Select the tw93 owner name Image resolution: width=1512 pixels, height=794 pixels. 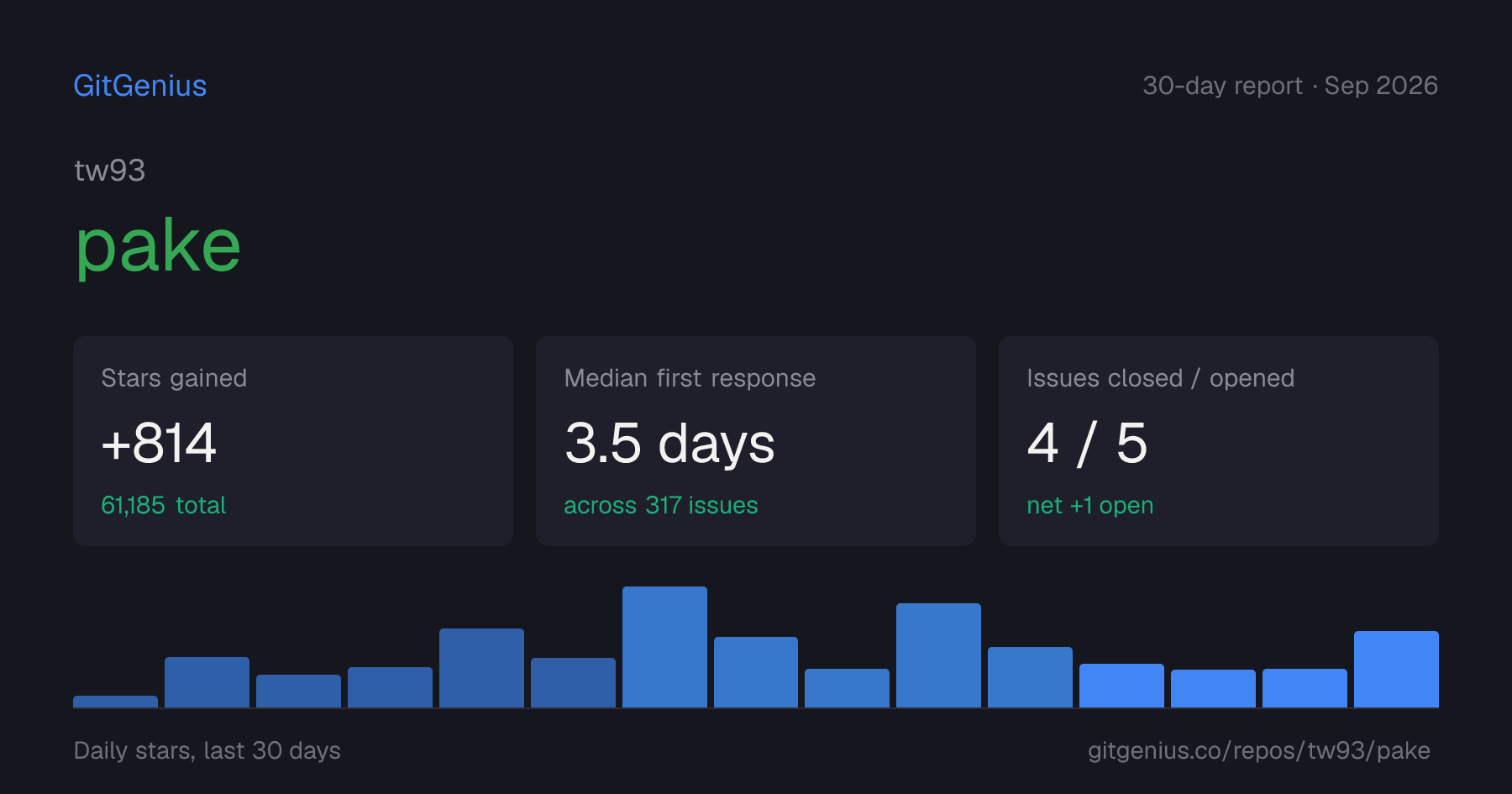pyautogui.click(x=109, y=171)
